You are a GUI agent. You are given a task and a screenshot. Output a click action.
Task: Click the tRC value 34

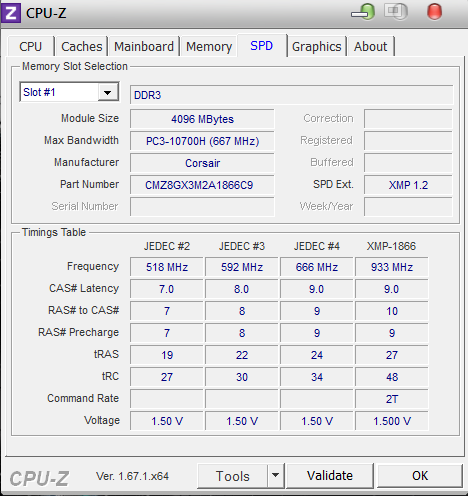pyautogui.click(x=317, y=377)
